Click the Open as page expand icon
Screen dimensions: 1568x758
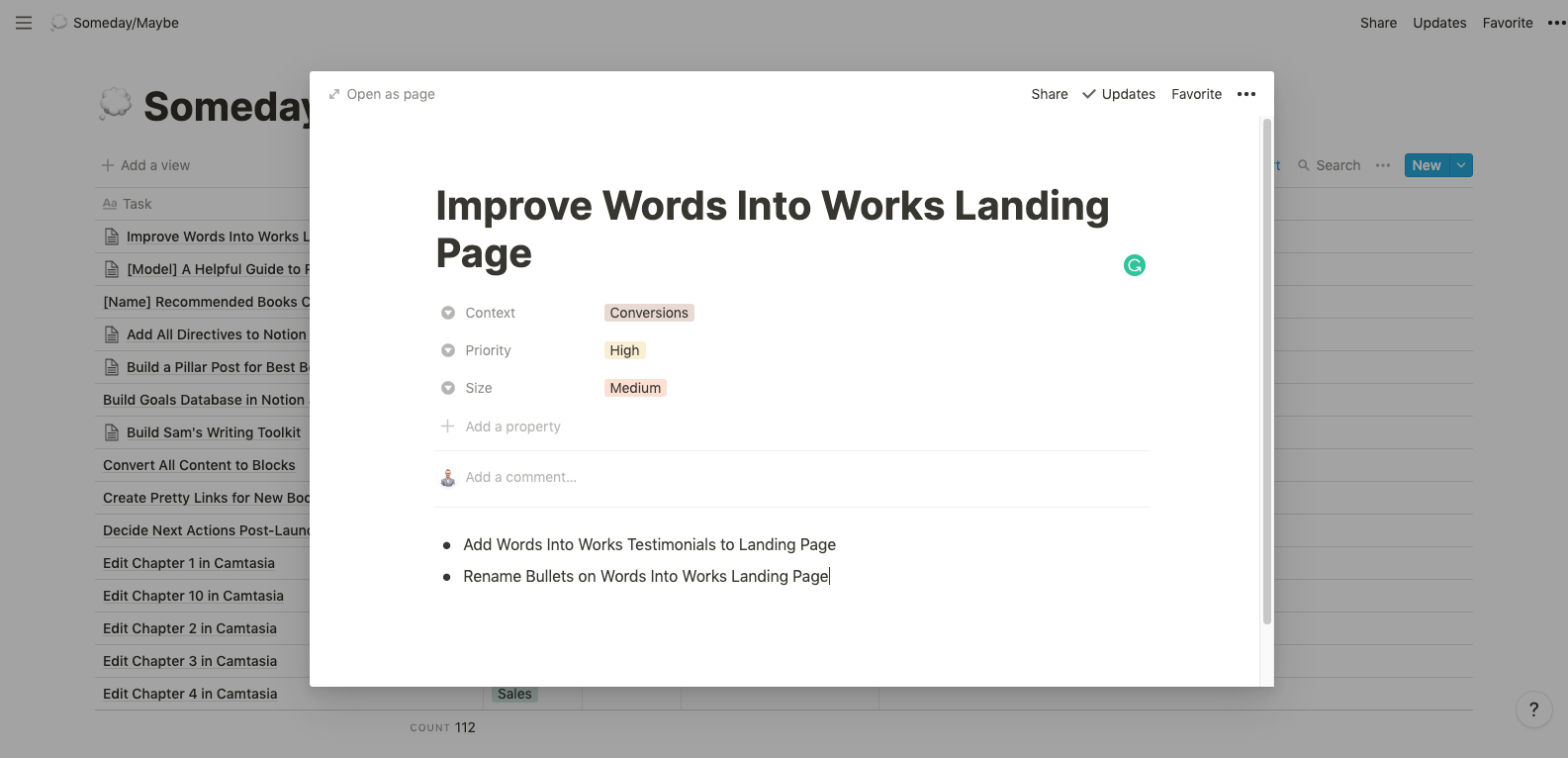(334, 94)
